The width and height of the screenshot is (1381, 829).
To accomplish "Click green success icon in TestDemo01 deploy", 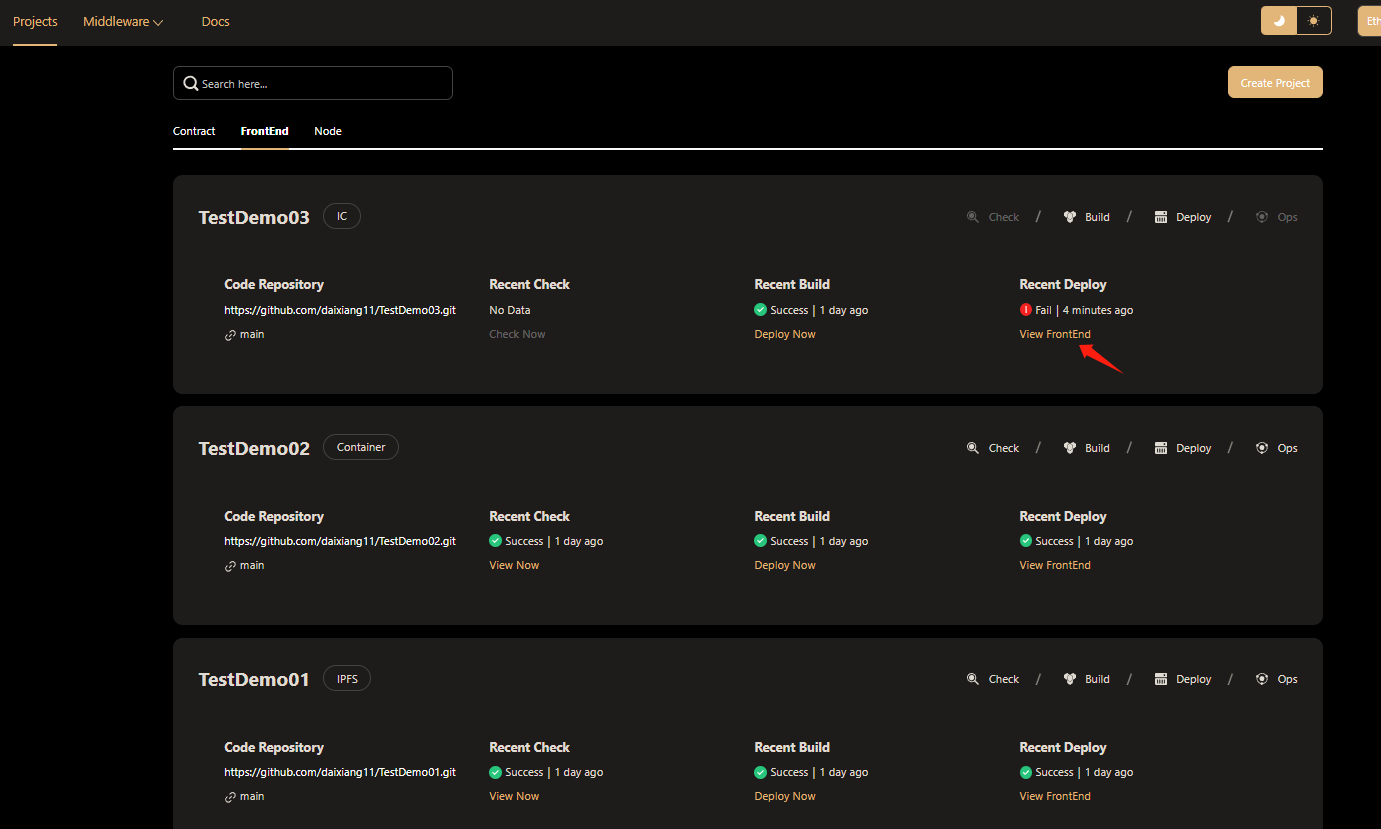I will click(1025, 772).
